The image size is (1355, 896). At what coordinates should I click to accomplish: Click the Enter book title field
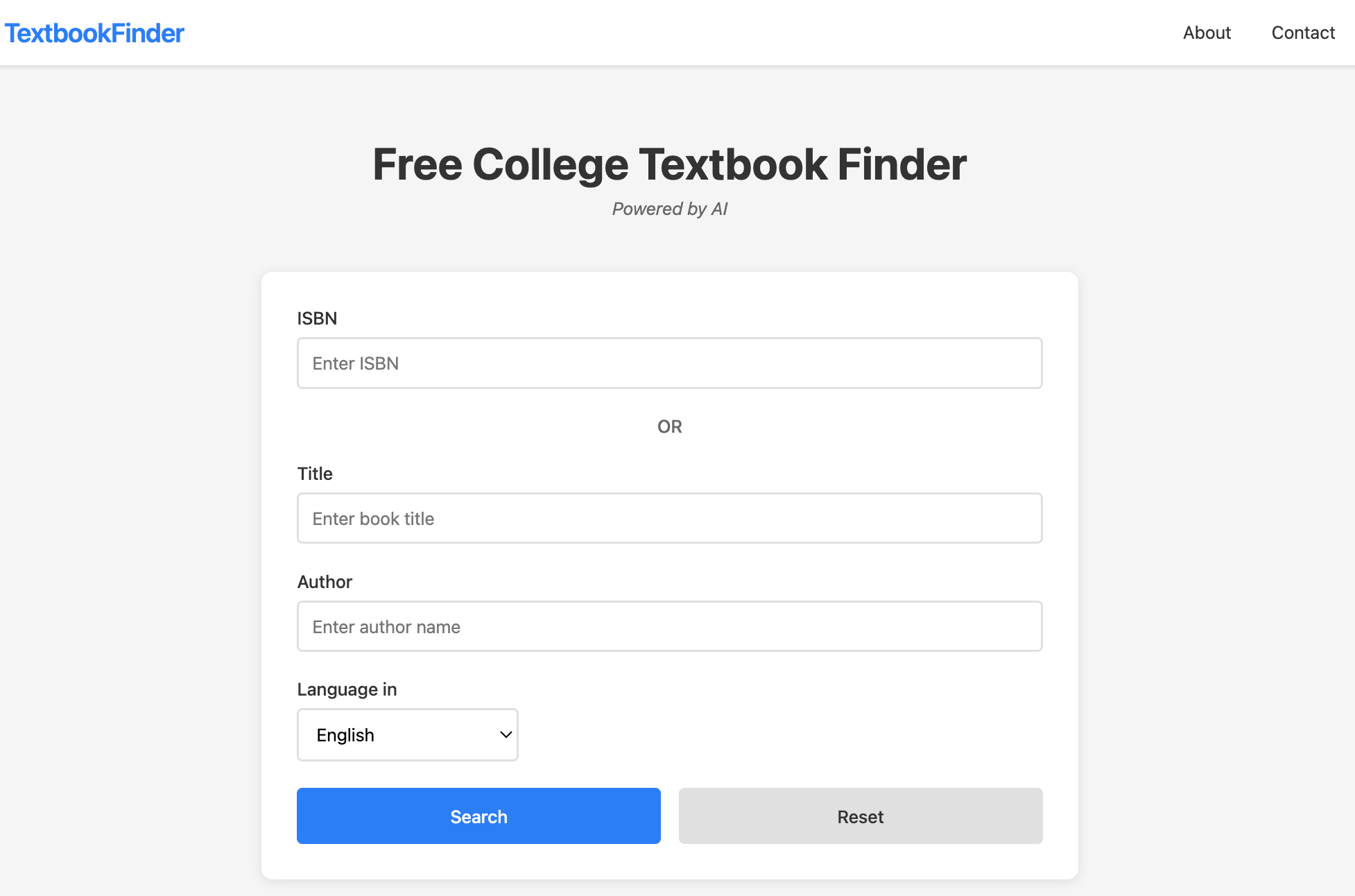(669, 518)
